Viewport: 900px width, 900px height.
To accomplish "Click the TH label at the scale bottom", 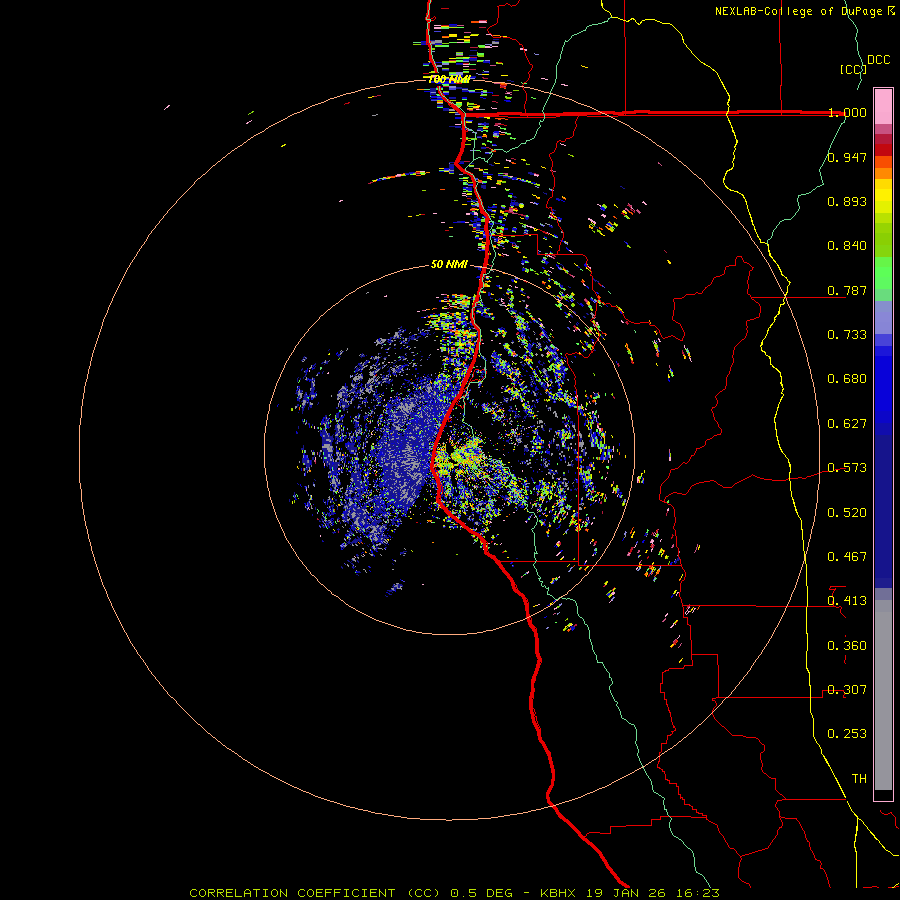I will point(859,779).
